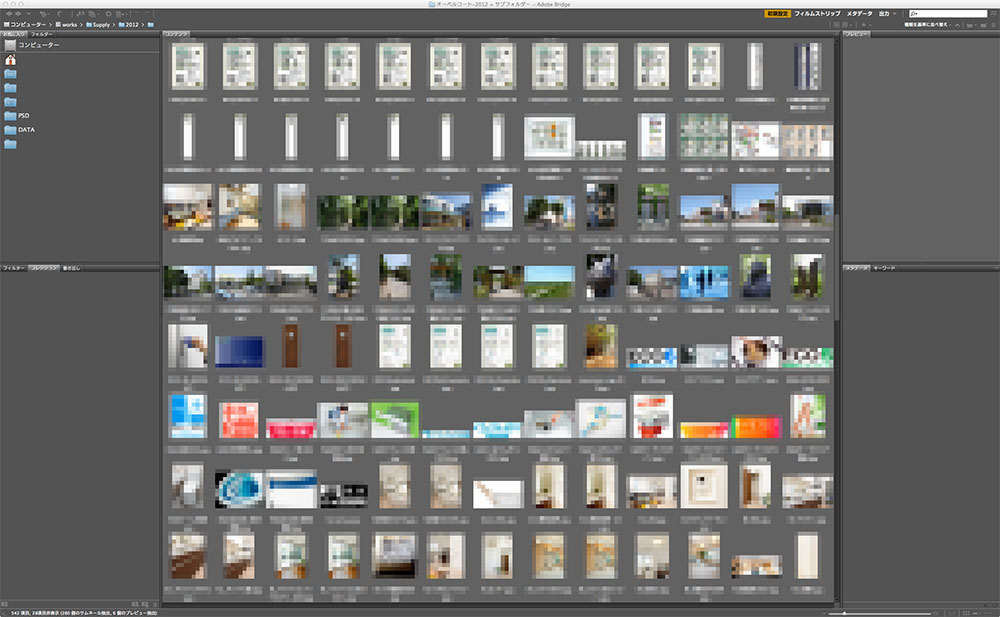The height and width of the screenshot is (617, 1000).
Task: Go forward with the Forward arrow
Action: pyautogui.click(x=18, y=13)
